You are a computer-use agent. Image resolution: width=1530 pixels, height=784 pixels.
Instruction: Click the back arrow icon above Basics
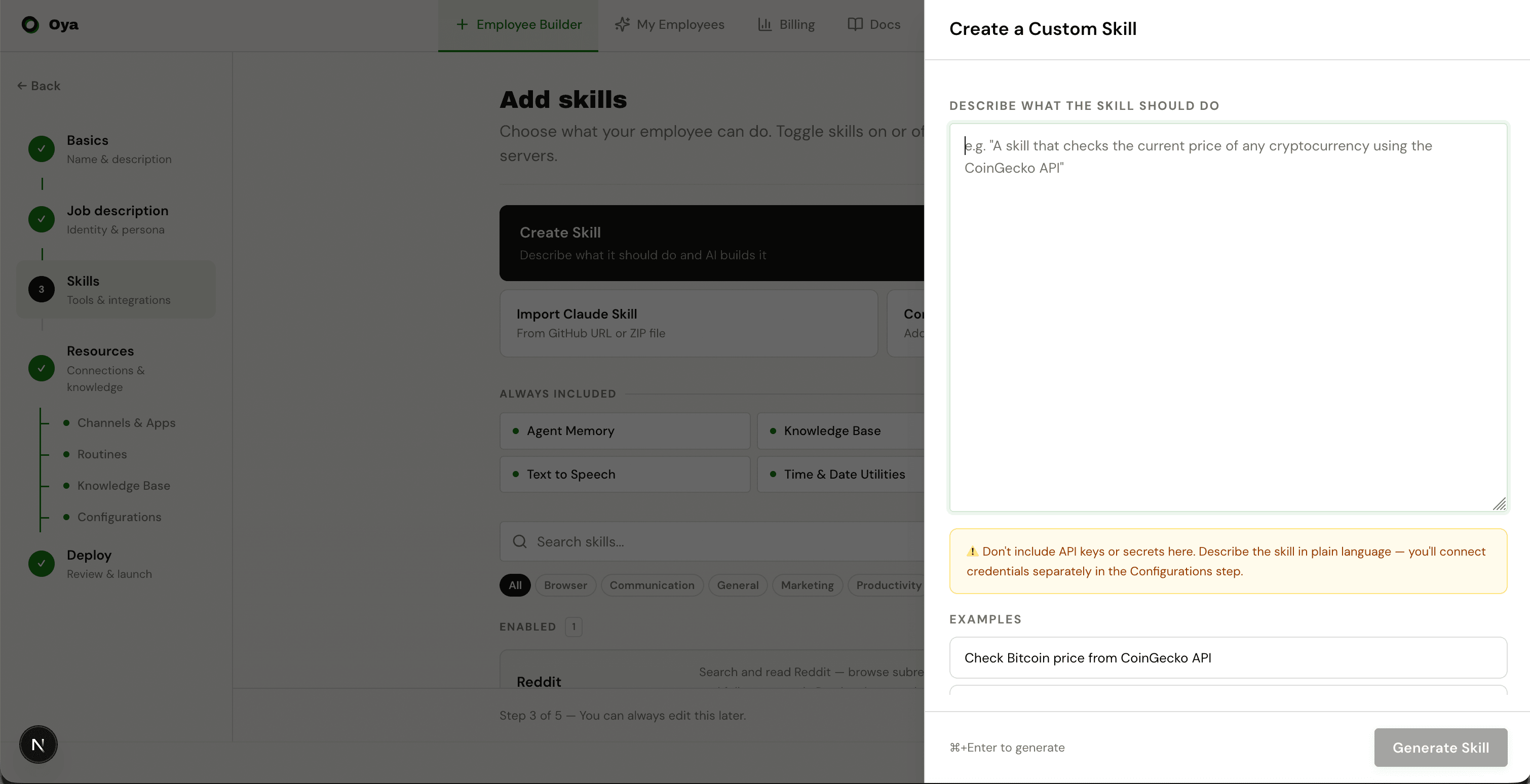tap(22, 86)
